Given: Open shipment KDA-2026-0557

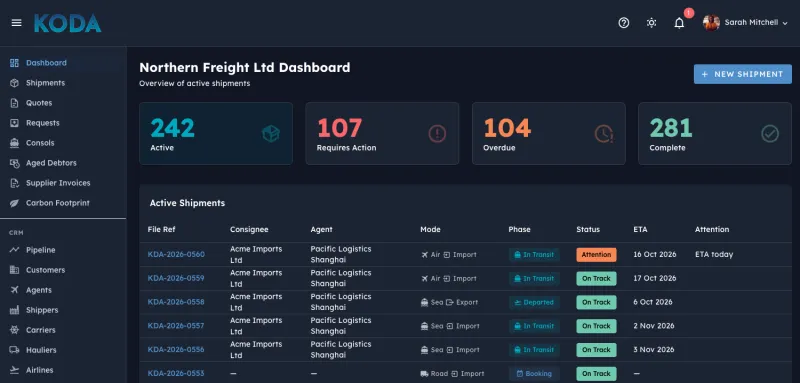Looking at the screenshot, I should (x=176, y=326).
